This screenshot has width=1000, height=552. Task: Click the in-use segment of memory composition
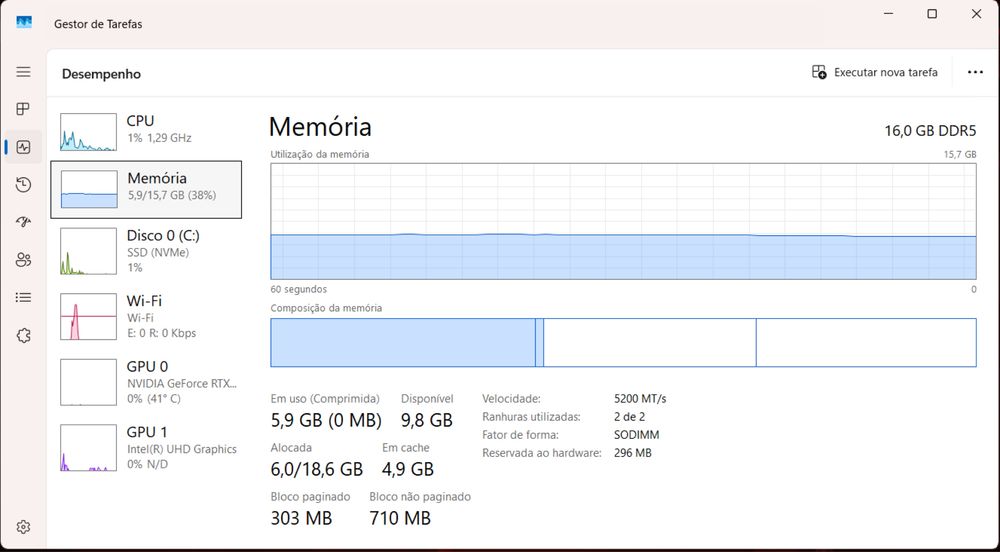point(402,342)
